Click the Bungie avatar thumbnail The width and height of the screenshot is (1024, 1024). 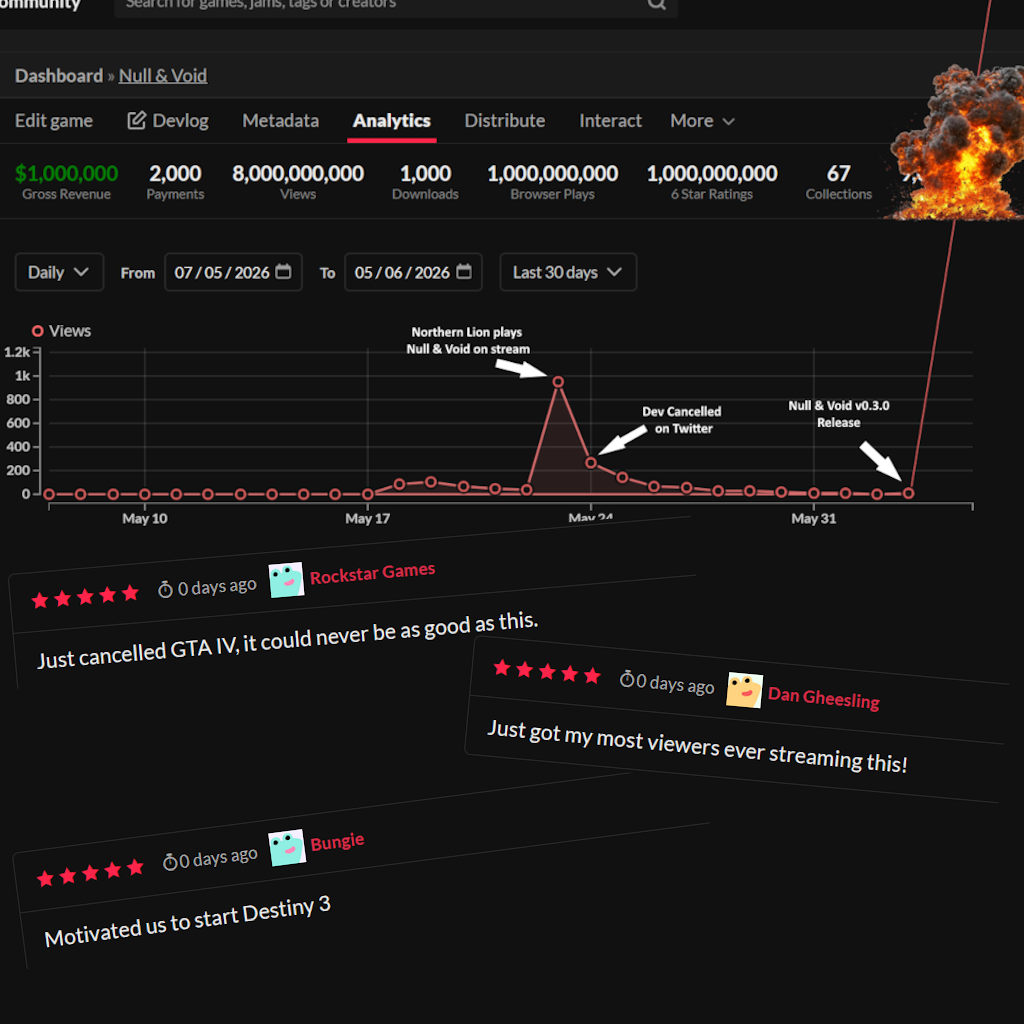pyautogui.click(x=287, y=848)
